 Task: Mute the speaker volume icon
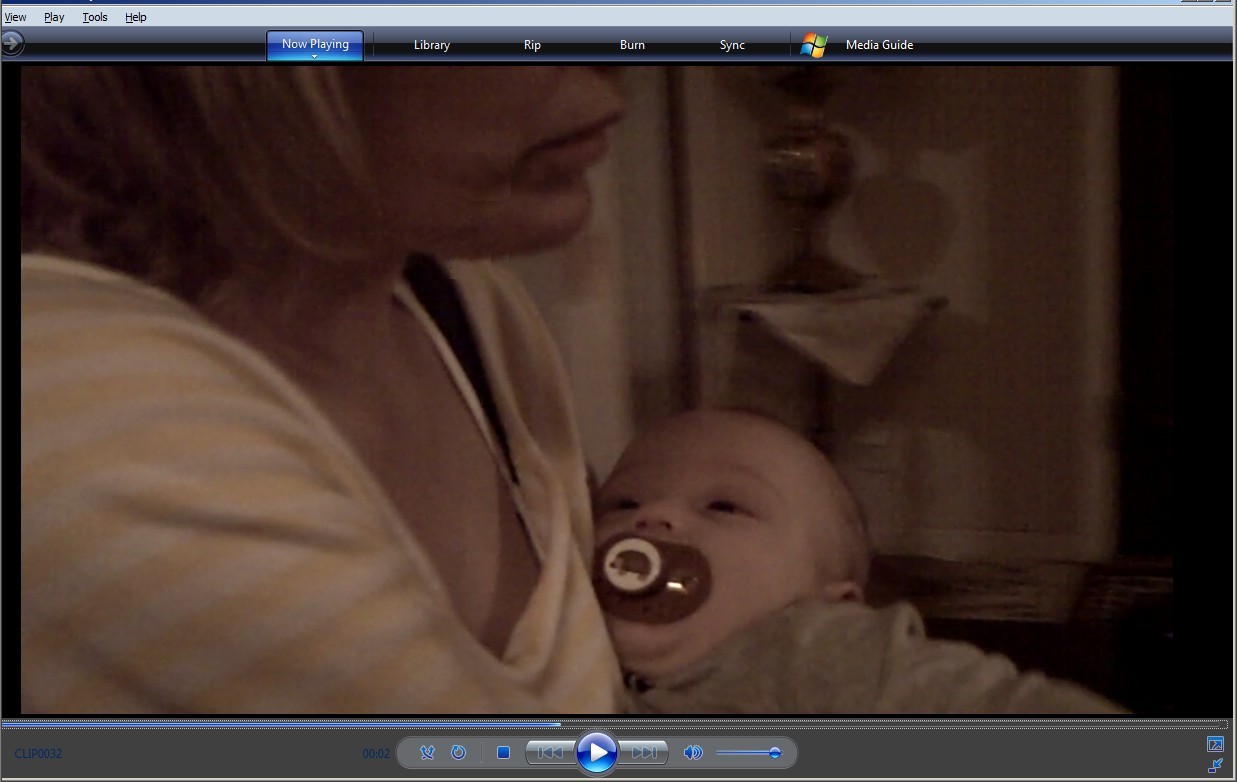click(x=692, y=753)
